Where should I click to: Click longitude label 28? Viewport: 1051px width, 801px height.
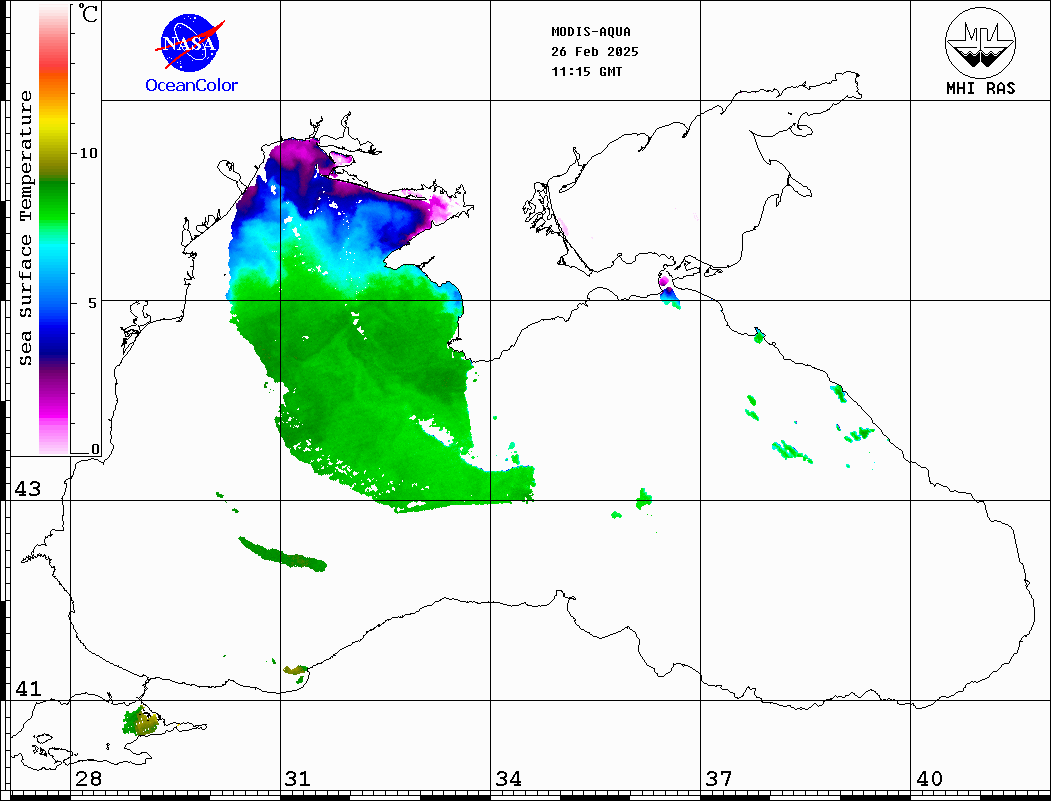[x=88, y=779]
